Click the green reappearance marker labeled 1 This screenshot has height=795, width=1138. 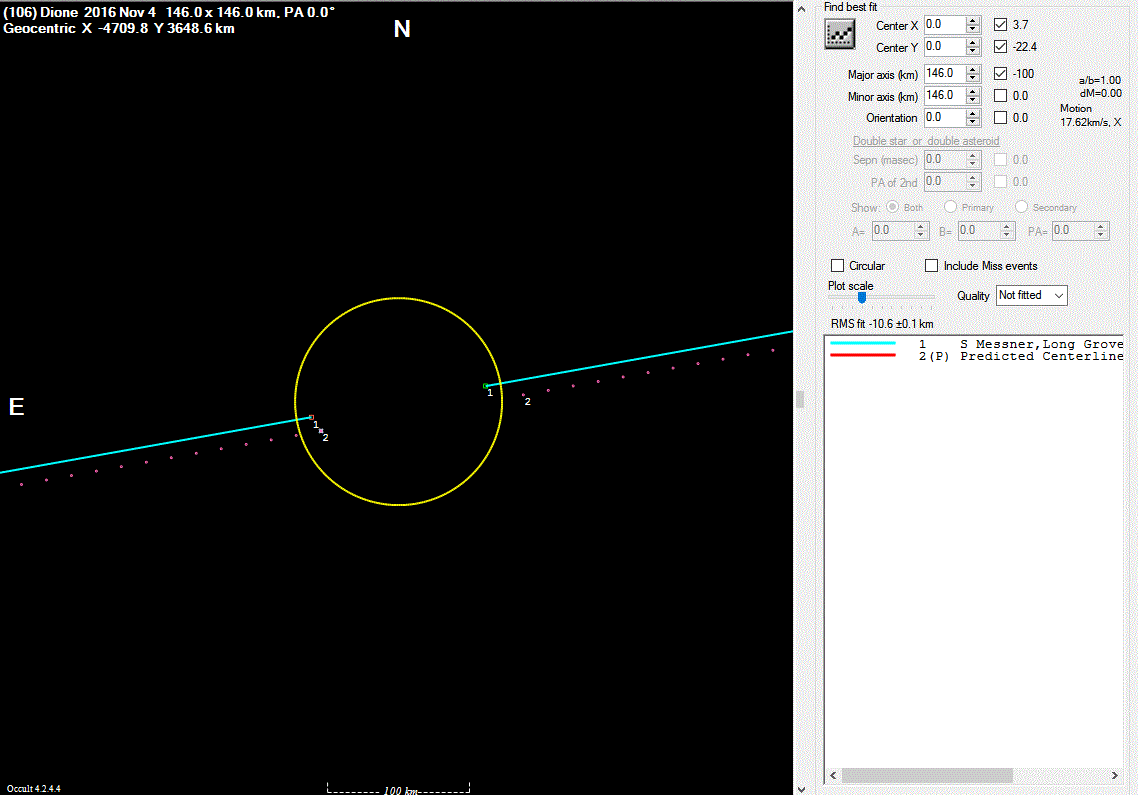click(486, 386)
